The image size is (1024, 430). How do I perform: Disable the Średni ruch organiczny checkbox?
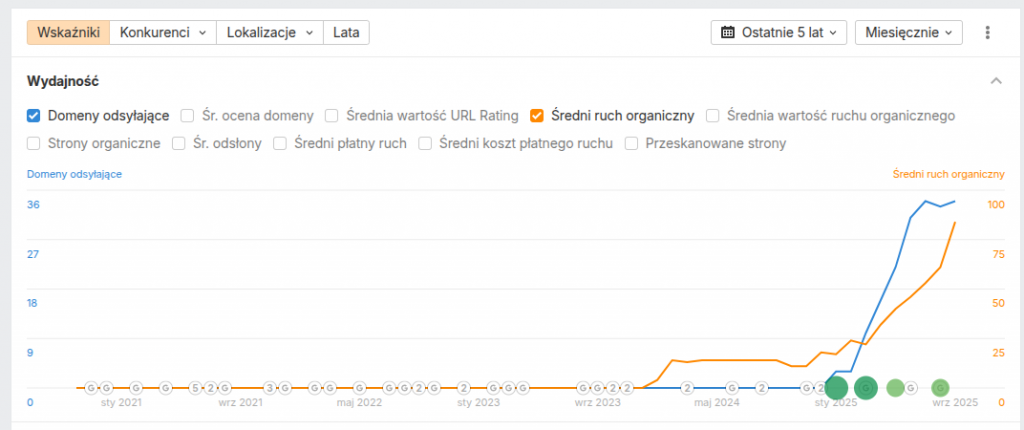[537, 115]
